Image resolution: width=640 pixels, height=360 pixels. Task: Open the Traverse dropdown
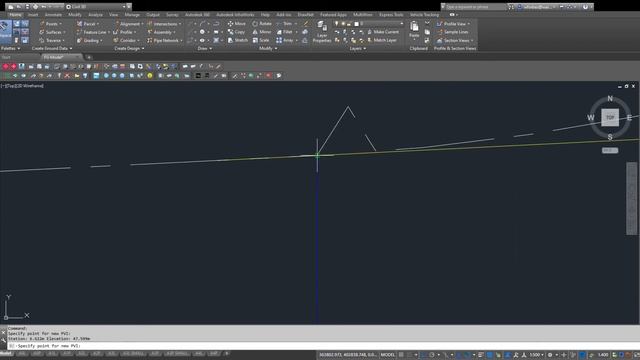(52, 40)
